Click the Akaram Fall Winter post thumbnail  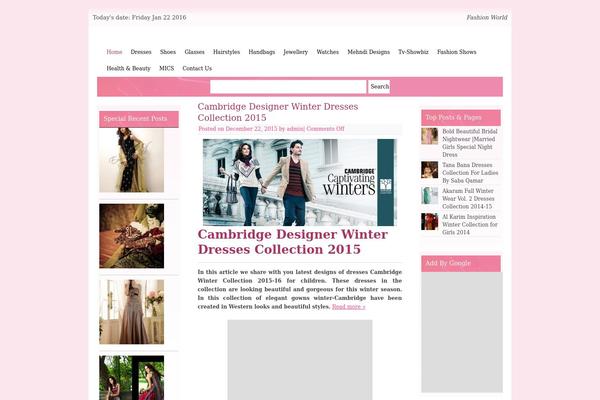430,196
